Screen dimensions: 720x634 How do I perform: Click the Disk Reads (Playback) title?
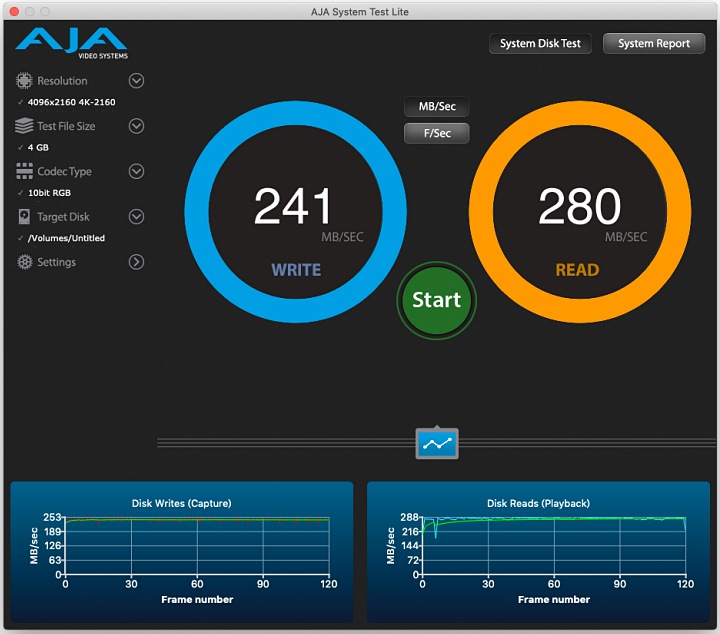[x=538, y=503]
